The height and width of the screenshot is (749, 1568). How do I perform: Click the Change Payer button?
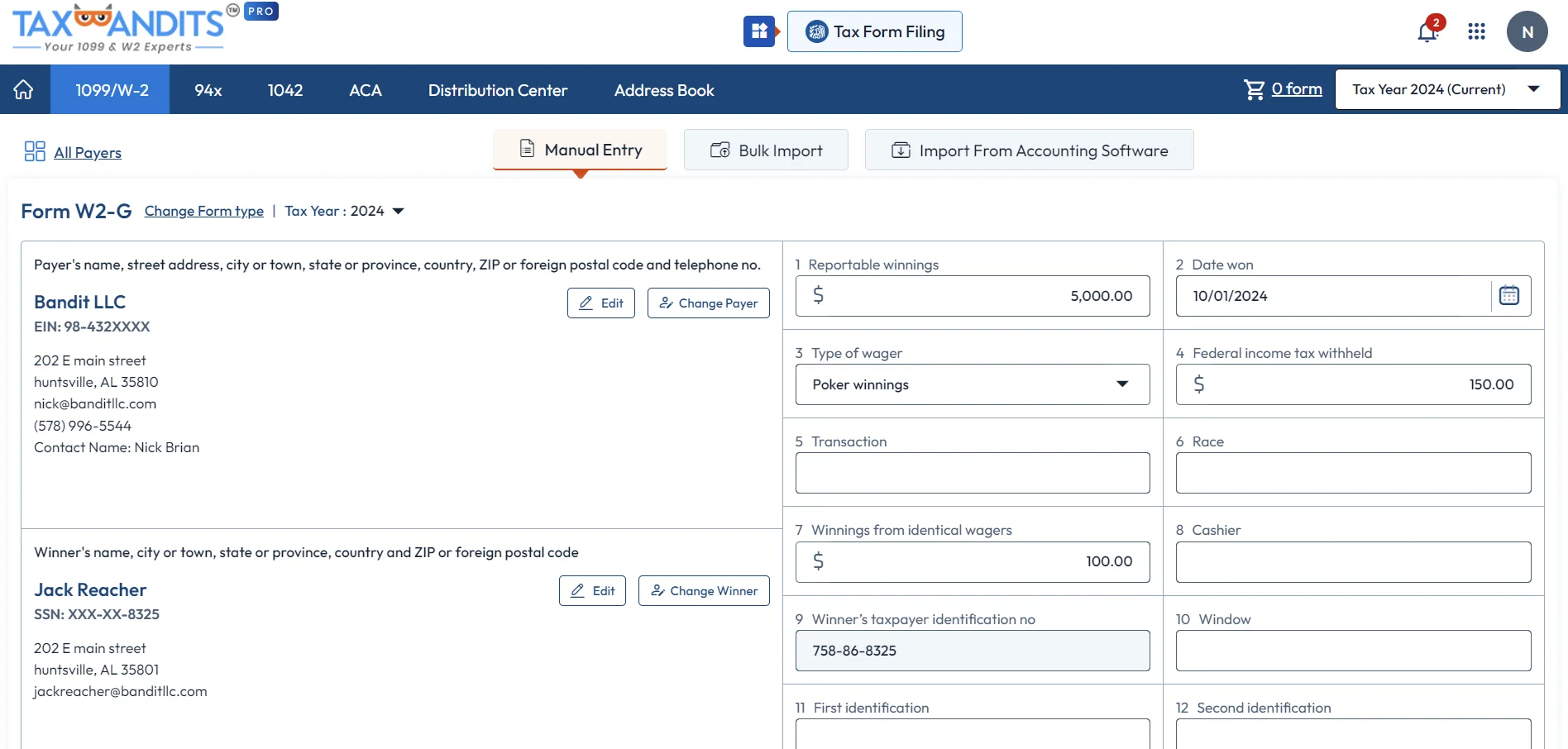(709, 303)
